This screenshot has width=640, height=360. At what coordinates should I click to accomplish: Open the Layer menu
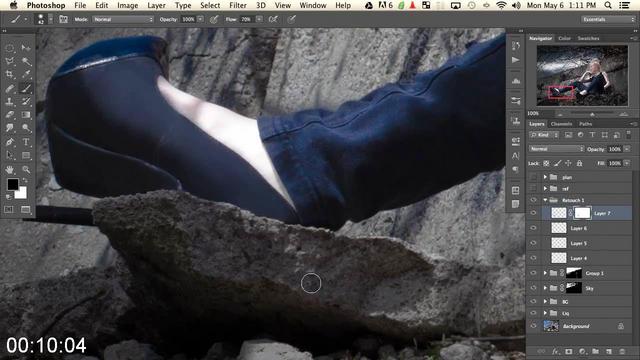pyautogui.click(x=156, y=5)
